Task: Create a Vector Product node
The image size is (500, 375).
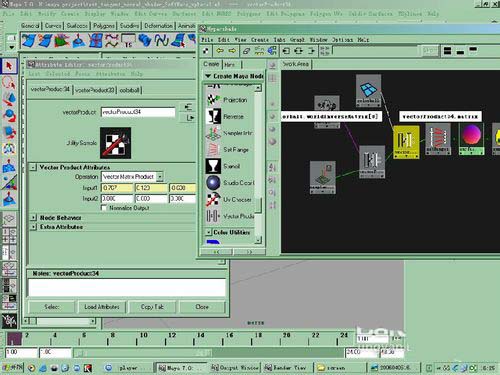Action: 230,216
